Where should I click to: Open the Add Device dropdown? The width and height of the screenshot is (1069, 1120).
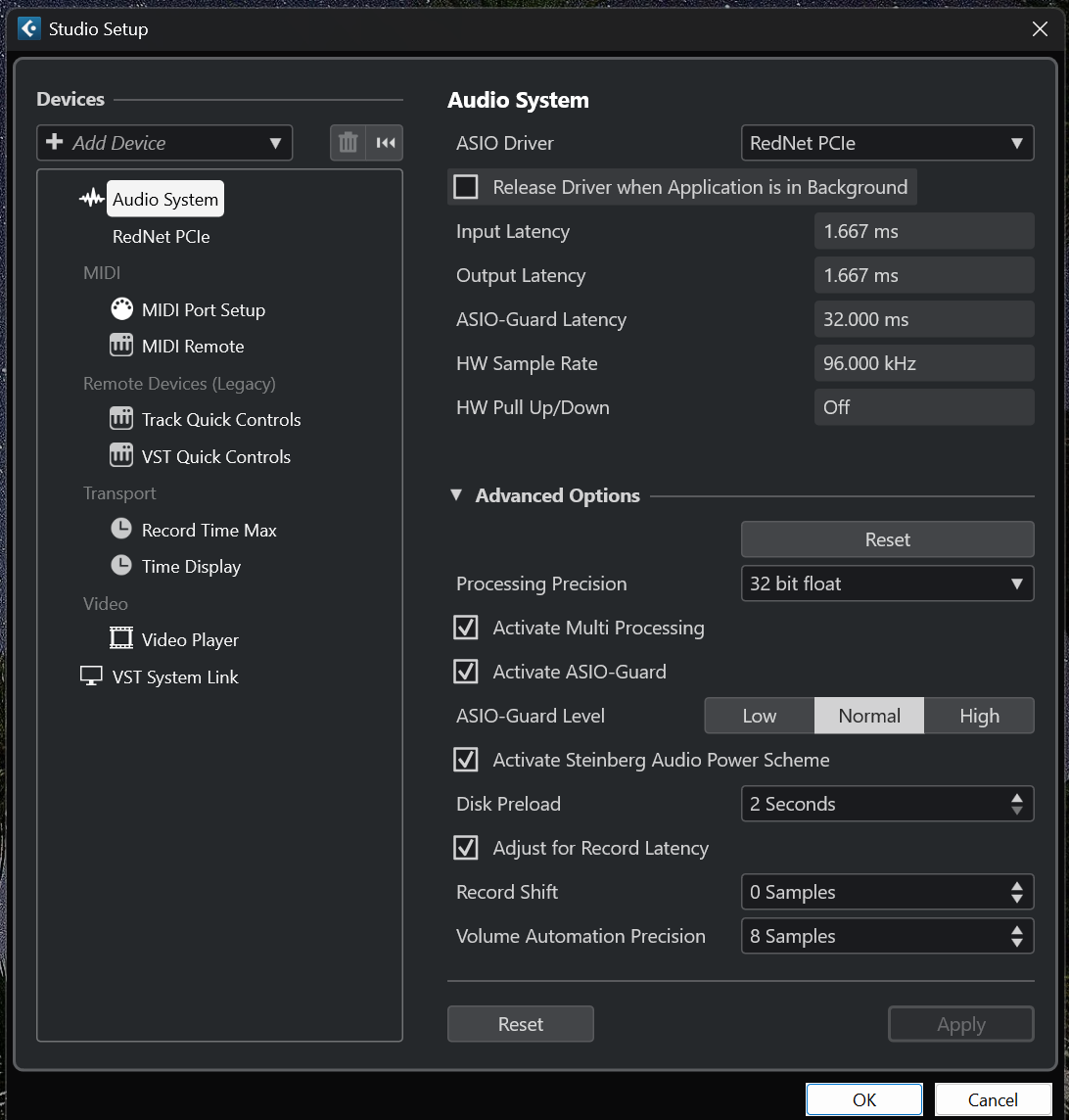[165, 143]
